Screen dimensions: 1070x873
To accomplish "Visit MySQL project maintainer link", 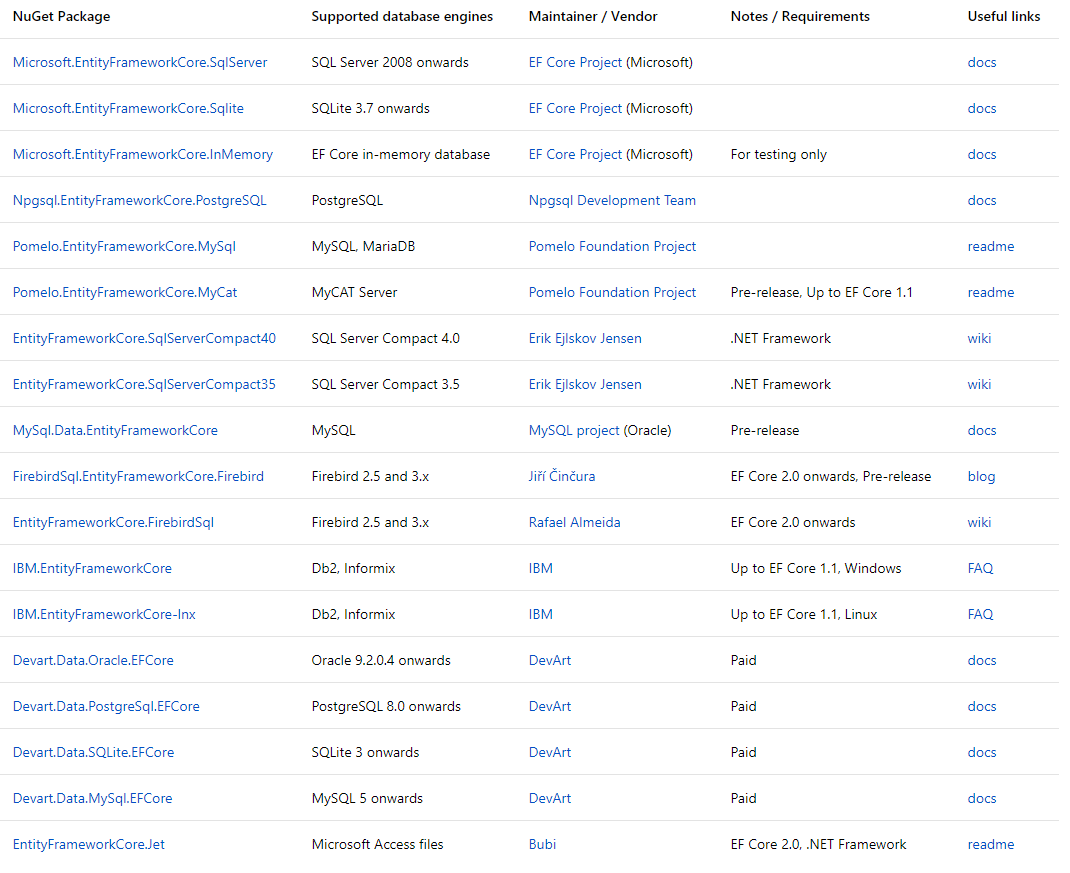I will (574, 430).
